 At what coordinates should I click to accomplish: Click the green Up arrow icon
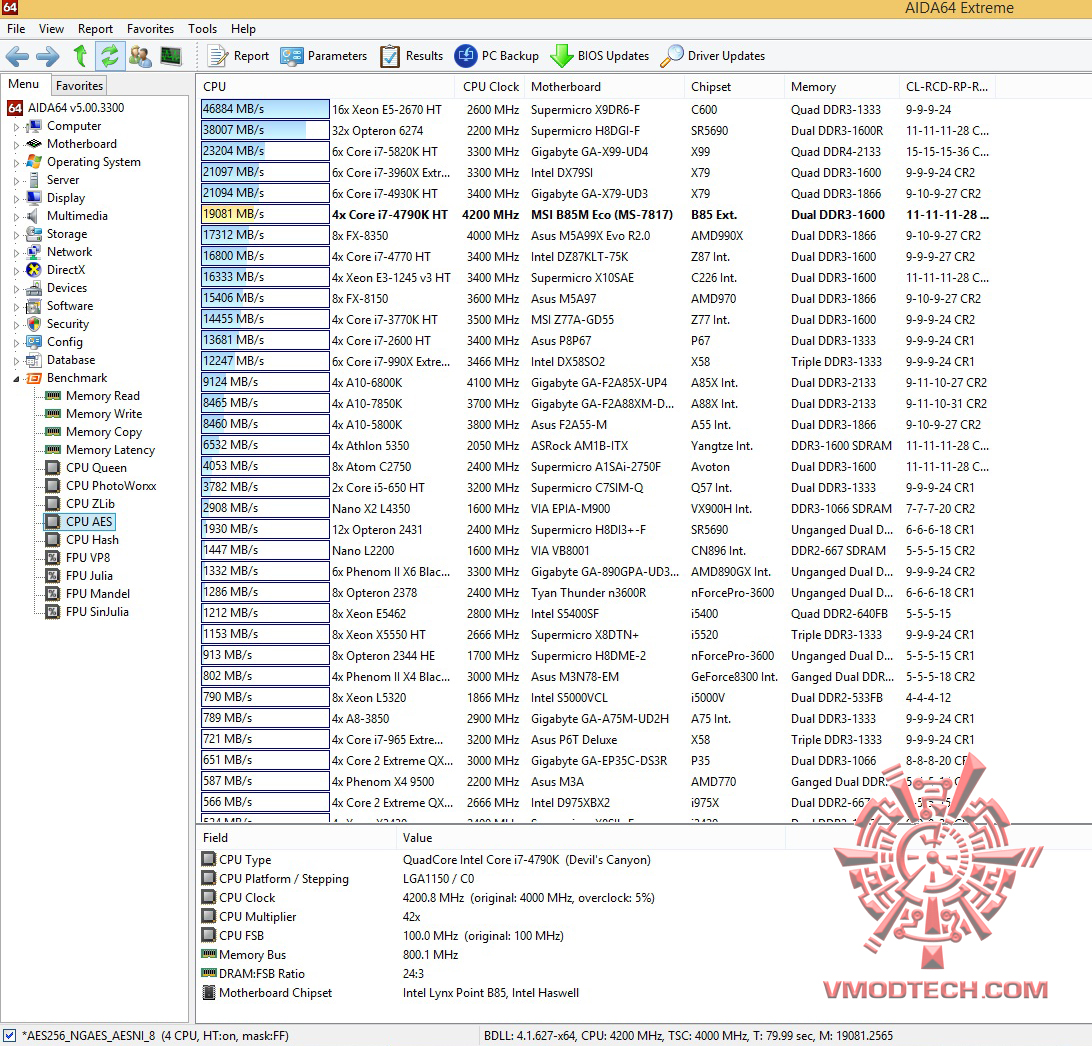click(80, 56)
